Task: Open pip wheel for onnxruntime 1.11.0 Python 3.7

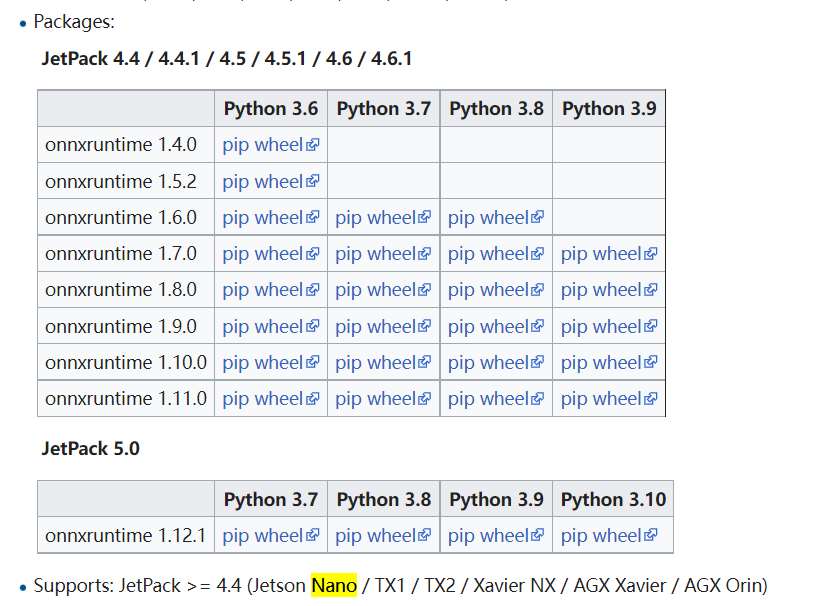Action: pos(375,398)
